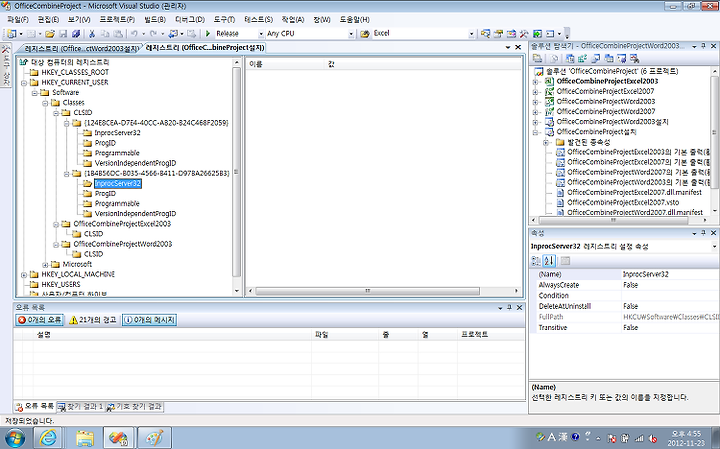Select HKEY_CLASSES_ROOT registry node

pos(75,73)
